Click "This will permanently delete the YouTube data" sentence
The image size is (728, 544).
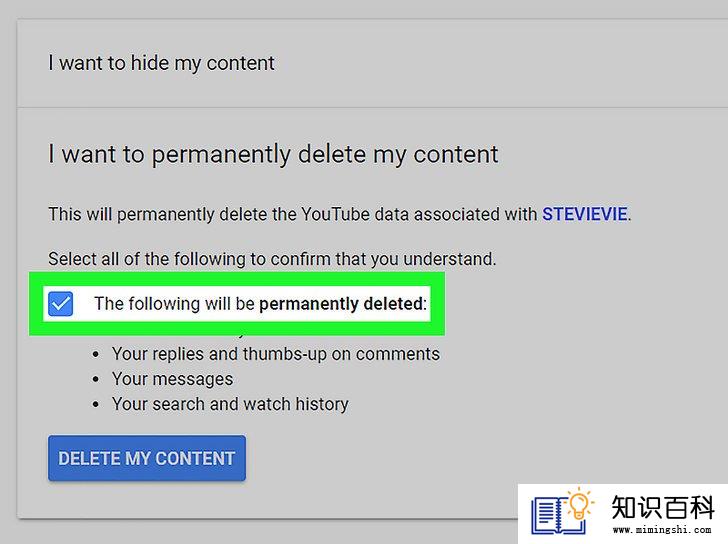[x=340, y=214]
